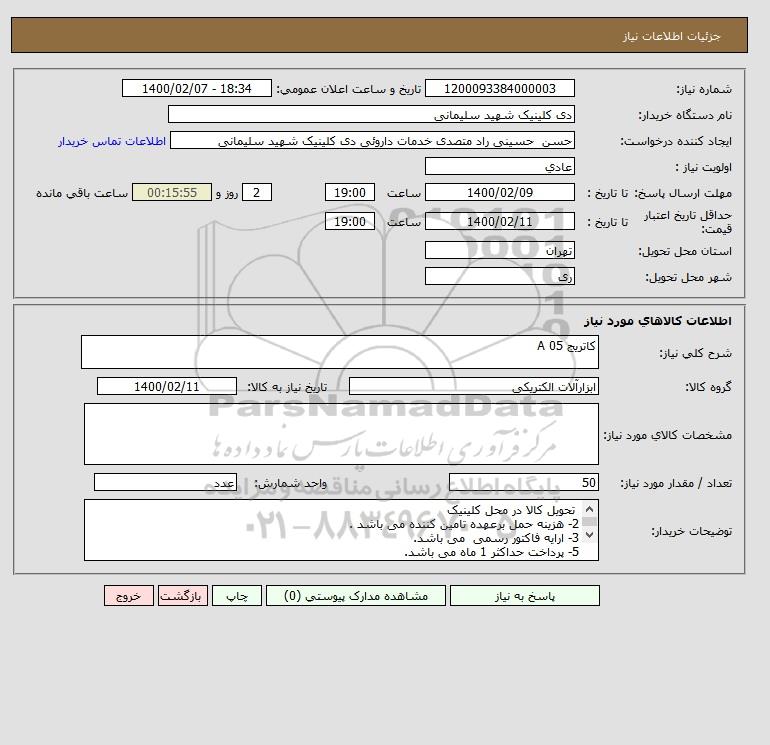Click the پاسخ به نیاز button

coord(524,596)
